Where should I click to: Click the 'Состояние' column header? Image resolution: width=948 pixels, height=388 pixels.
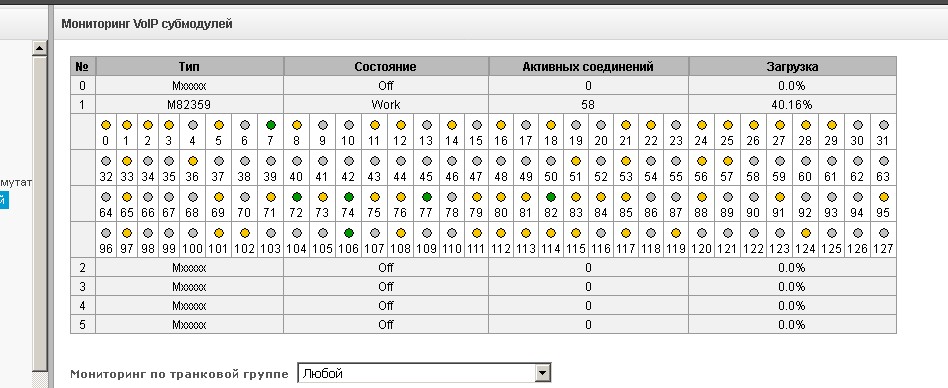coord(386,66)
